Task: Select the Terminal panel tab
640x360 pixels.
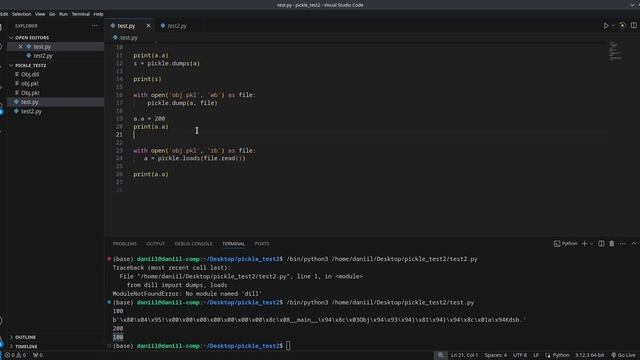Action: 233,244
